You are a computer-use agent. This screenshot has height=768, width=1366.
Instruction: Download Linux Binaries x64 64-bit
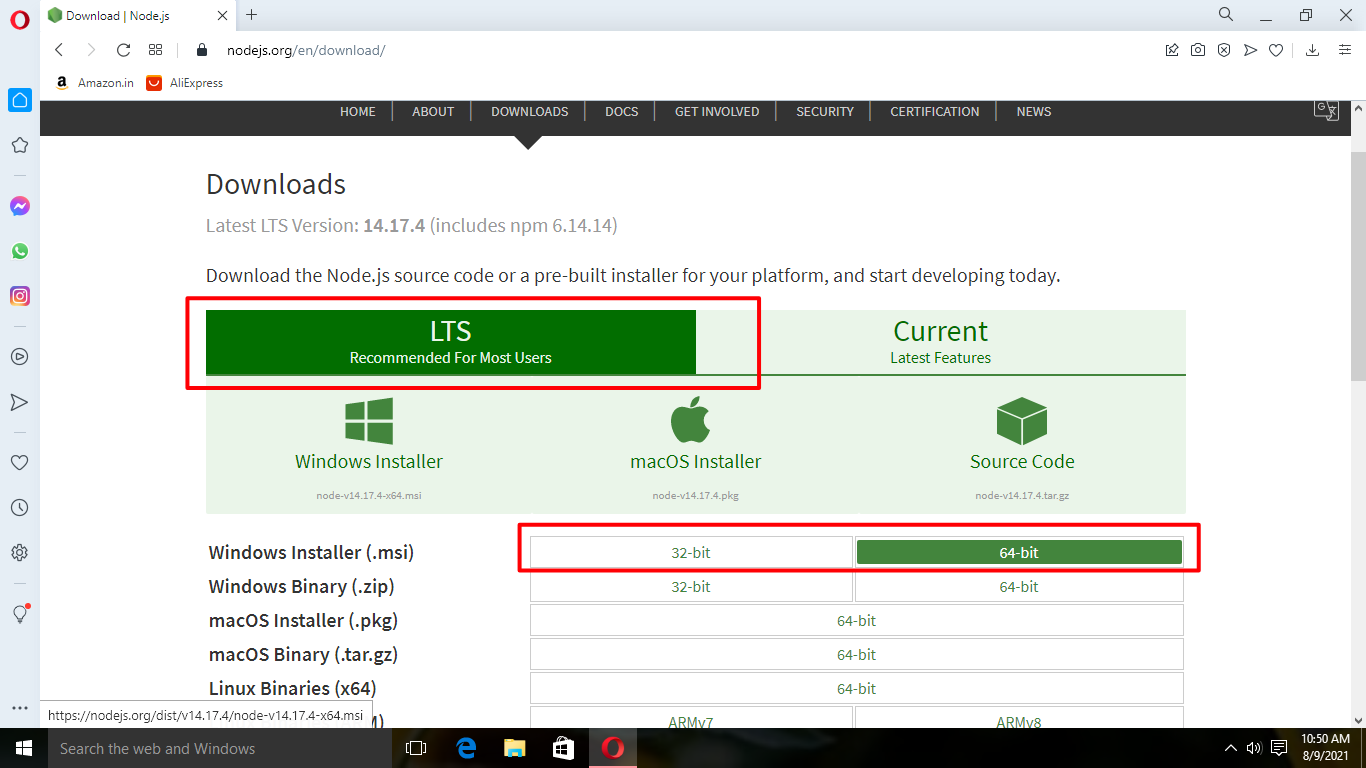click(x=856, y=688)
